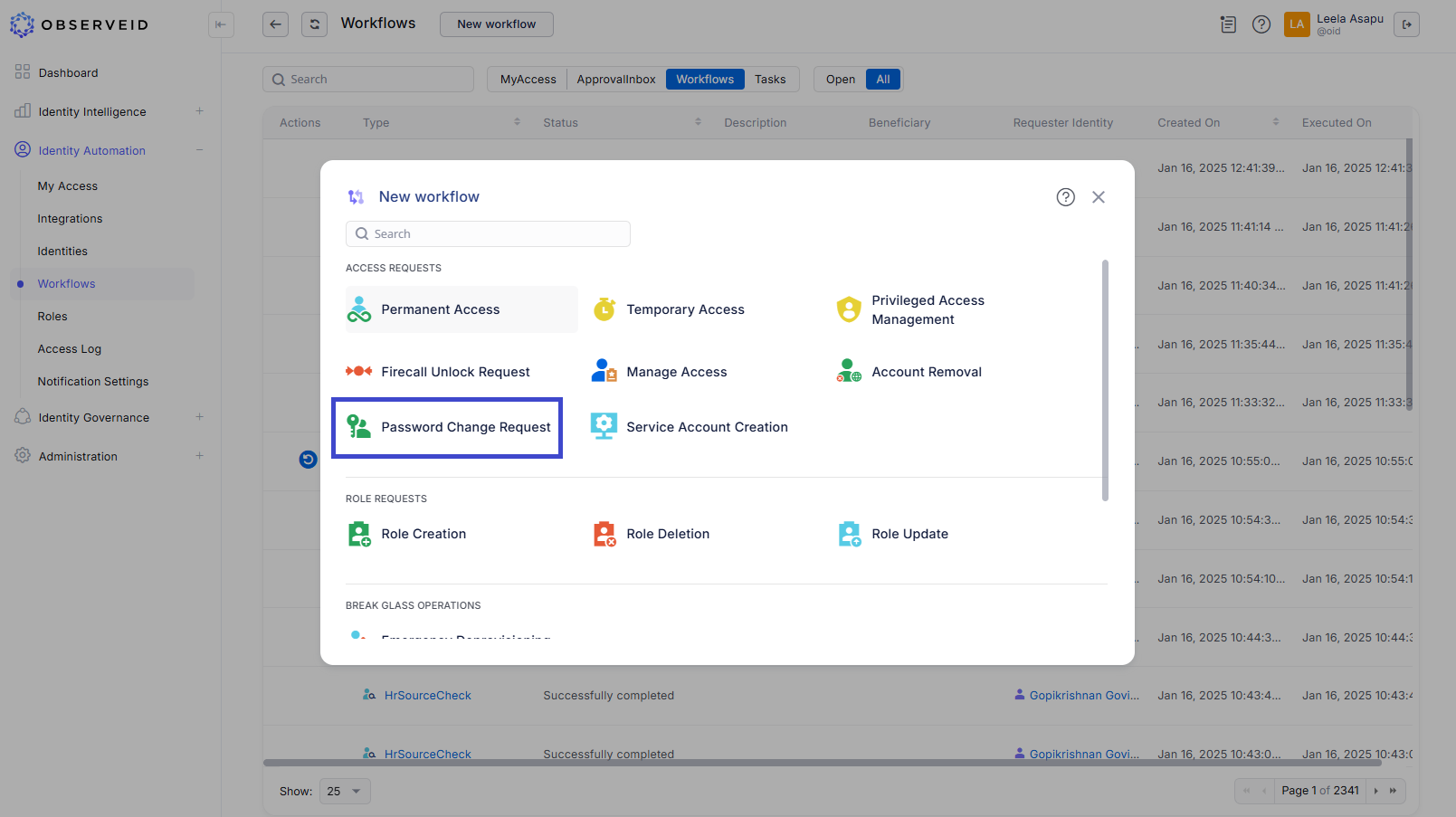
Task: Switch filter to All
Action: (x=883, y=80)
